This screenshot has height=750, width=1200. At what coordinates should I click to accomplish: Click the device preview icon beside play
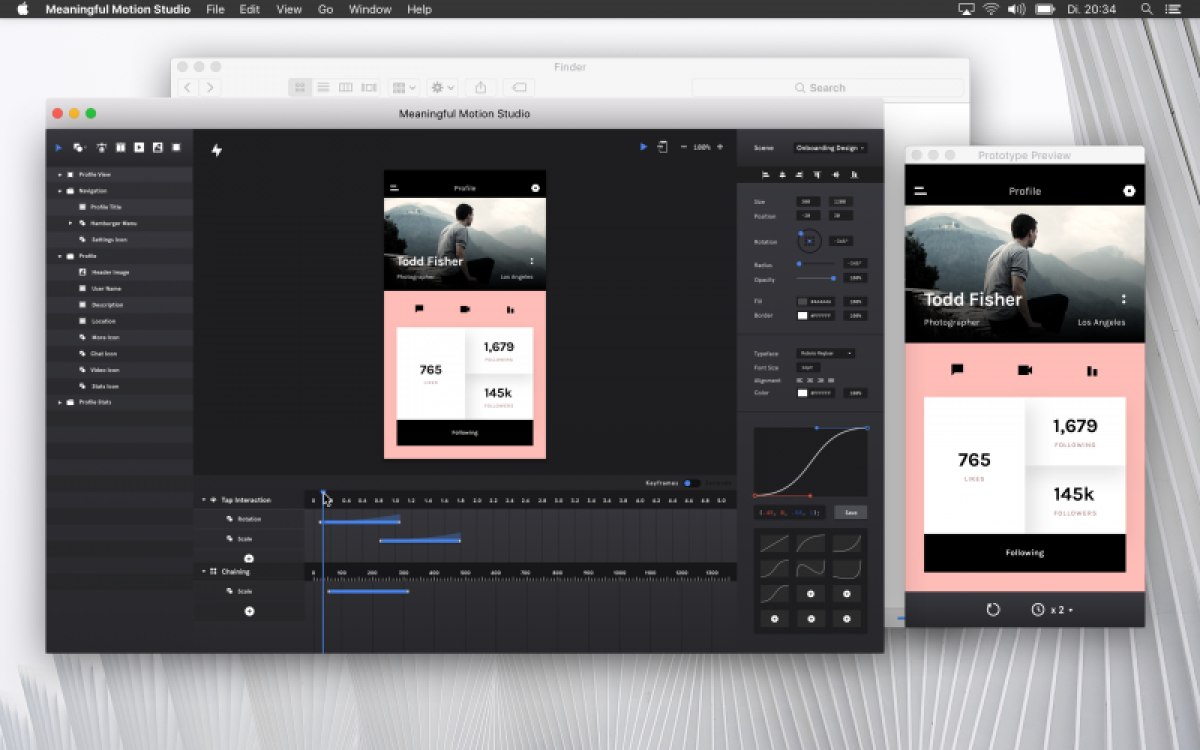click(x=662, y=147)
